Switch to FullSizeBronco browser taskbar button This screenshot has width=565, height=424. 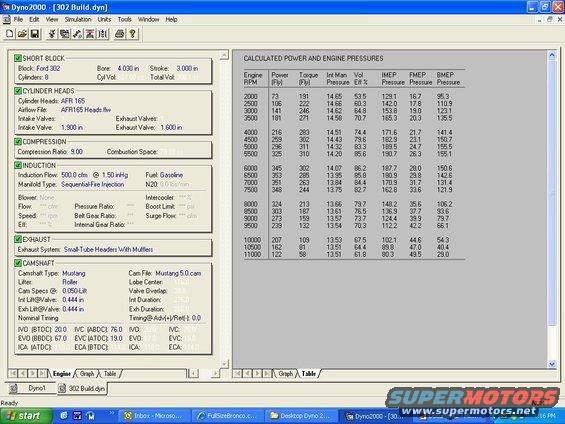(227, 416)
